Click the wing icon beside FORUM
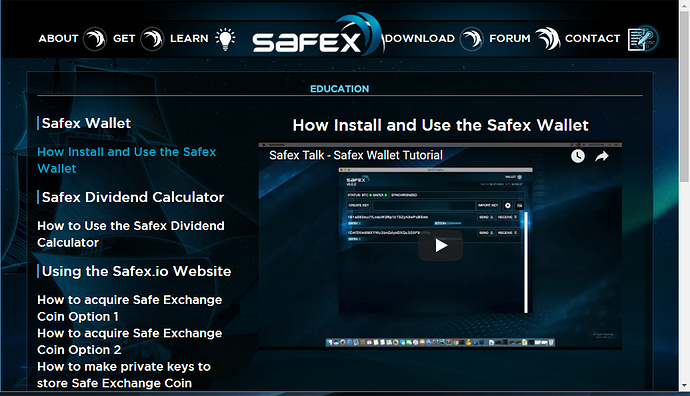 pyautogui.click(x=547, y=39)
